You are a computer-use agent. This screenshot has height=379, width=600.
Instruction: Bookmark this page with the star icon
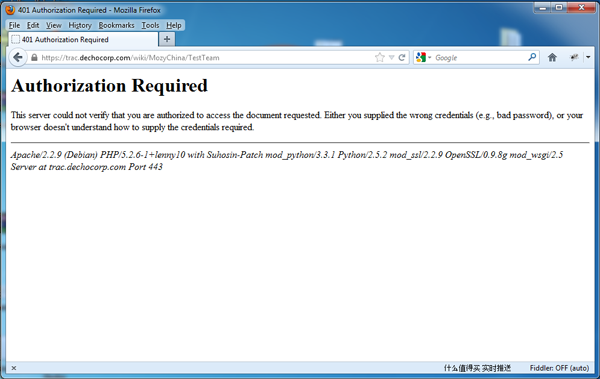(x=379, y=57)
